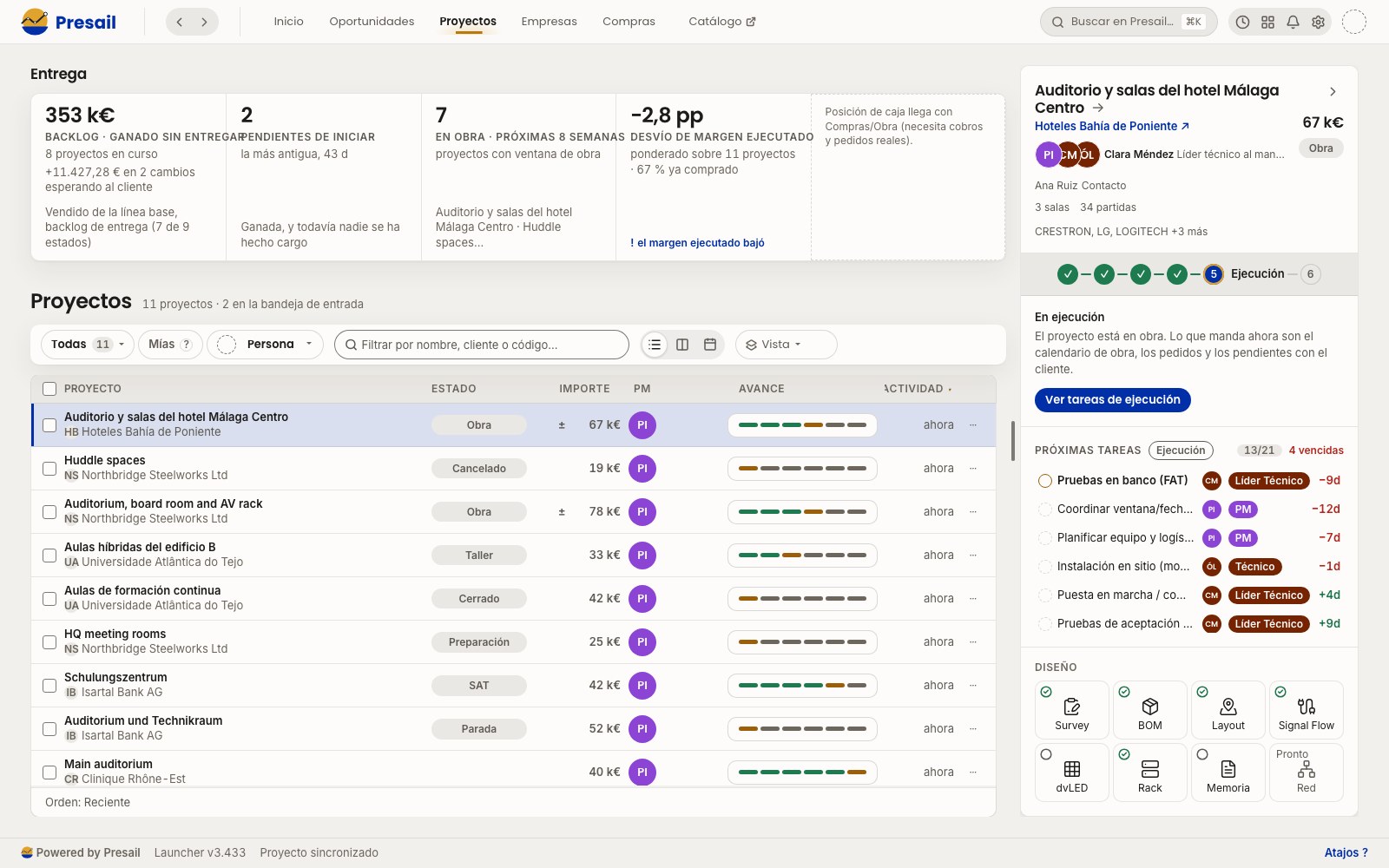The height and width of the screenshot is (868, 1389).
Task: Check the Huddle spaces project checkbox
Action: [49, 469]
